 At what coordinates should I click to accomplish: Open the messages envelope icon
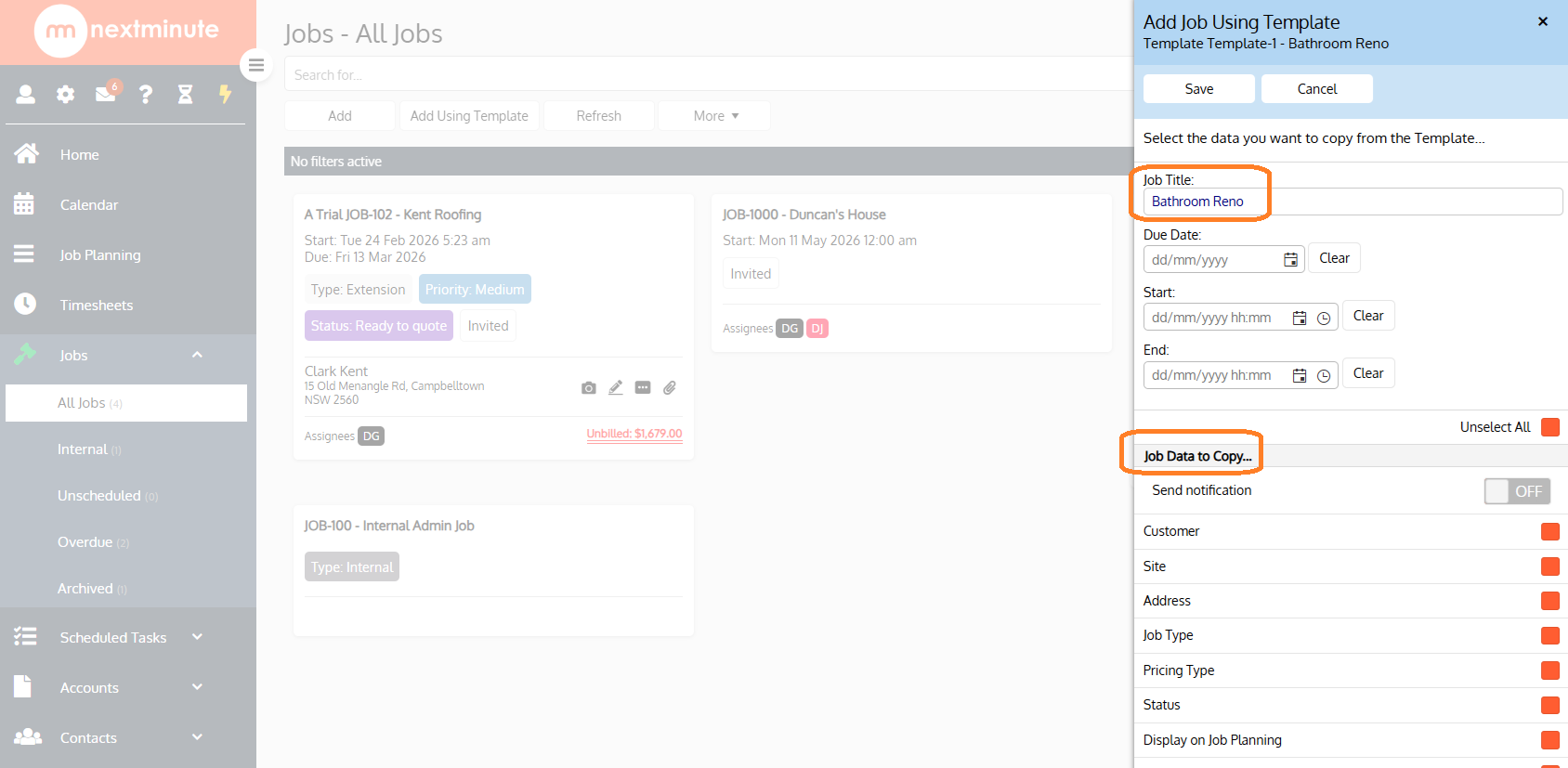(105, 94)
